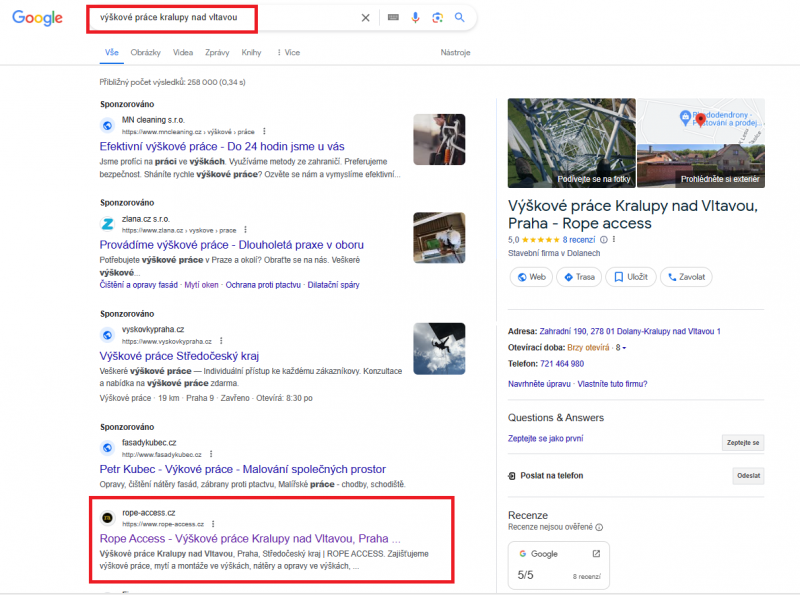Open the business panel three-dot menu

point(614,239)
